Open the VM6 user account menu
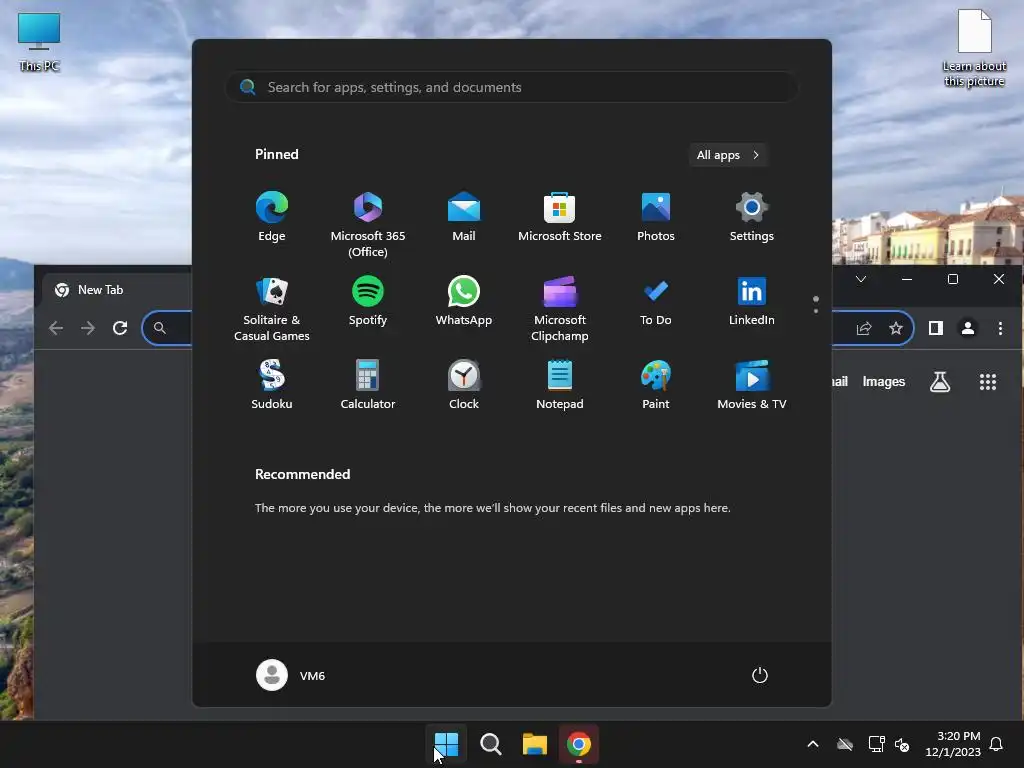Viewport: 1024px width, 768px height. point(291,675)
